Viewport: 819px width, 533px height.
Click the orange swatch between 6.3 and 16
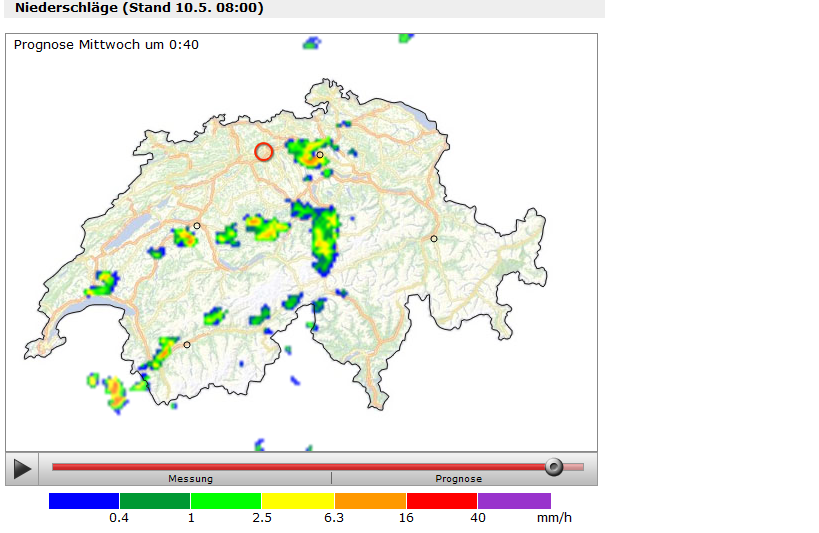point(370,501)
